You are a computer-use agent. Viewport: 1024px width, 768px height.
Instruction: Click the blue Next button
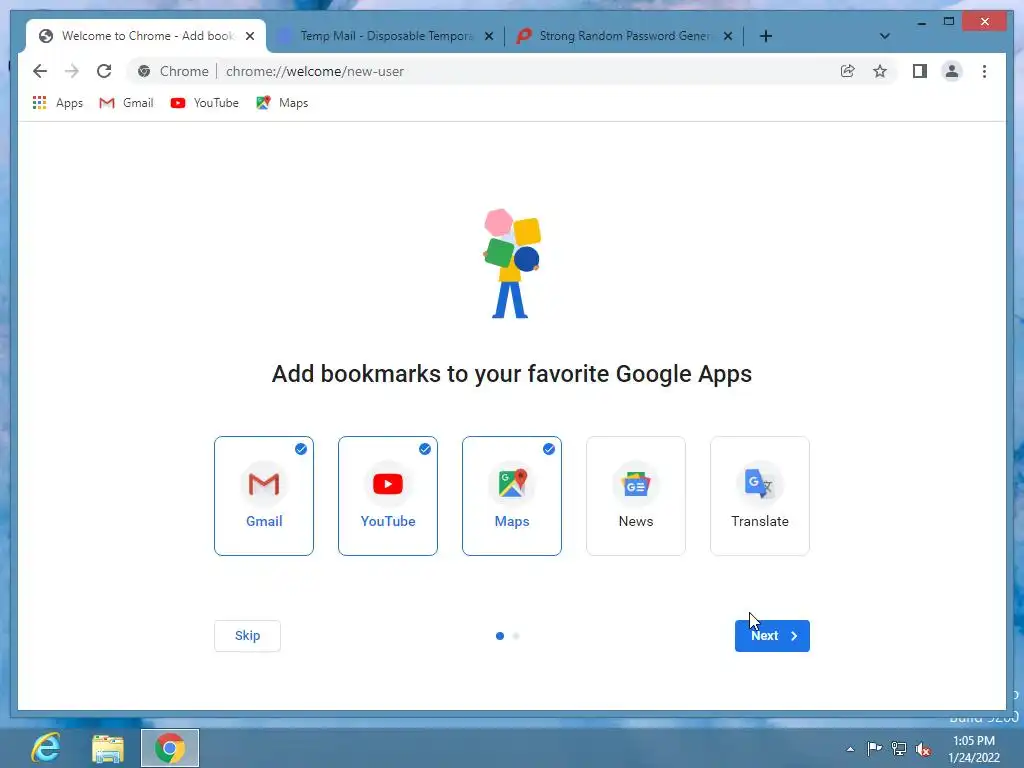click(x=772, y=635)
